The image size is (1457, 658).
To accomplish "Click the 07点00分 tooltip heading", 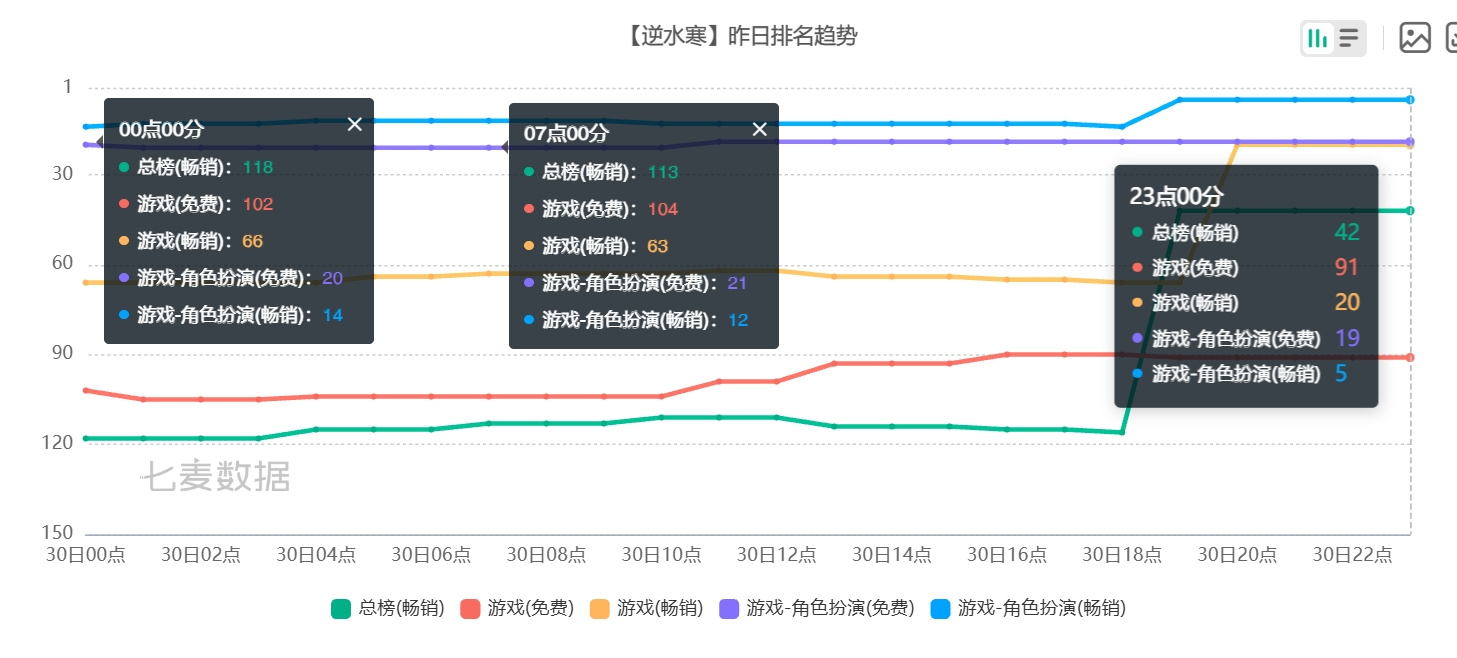I will point(566,133).
